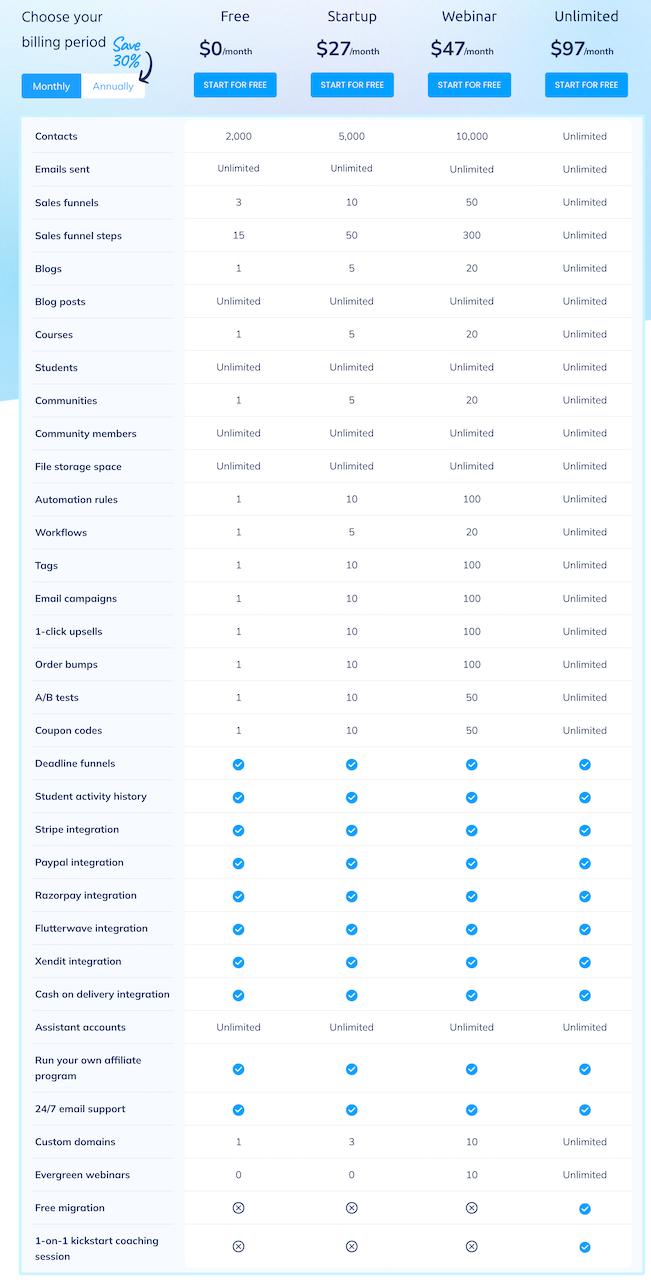
Task: Click the Stripe integration checkmark under Webinar
Action: click(x=471, y=830)
